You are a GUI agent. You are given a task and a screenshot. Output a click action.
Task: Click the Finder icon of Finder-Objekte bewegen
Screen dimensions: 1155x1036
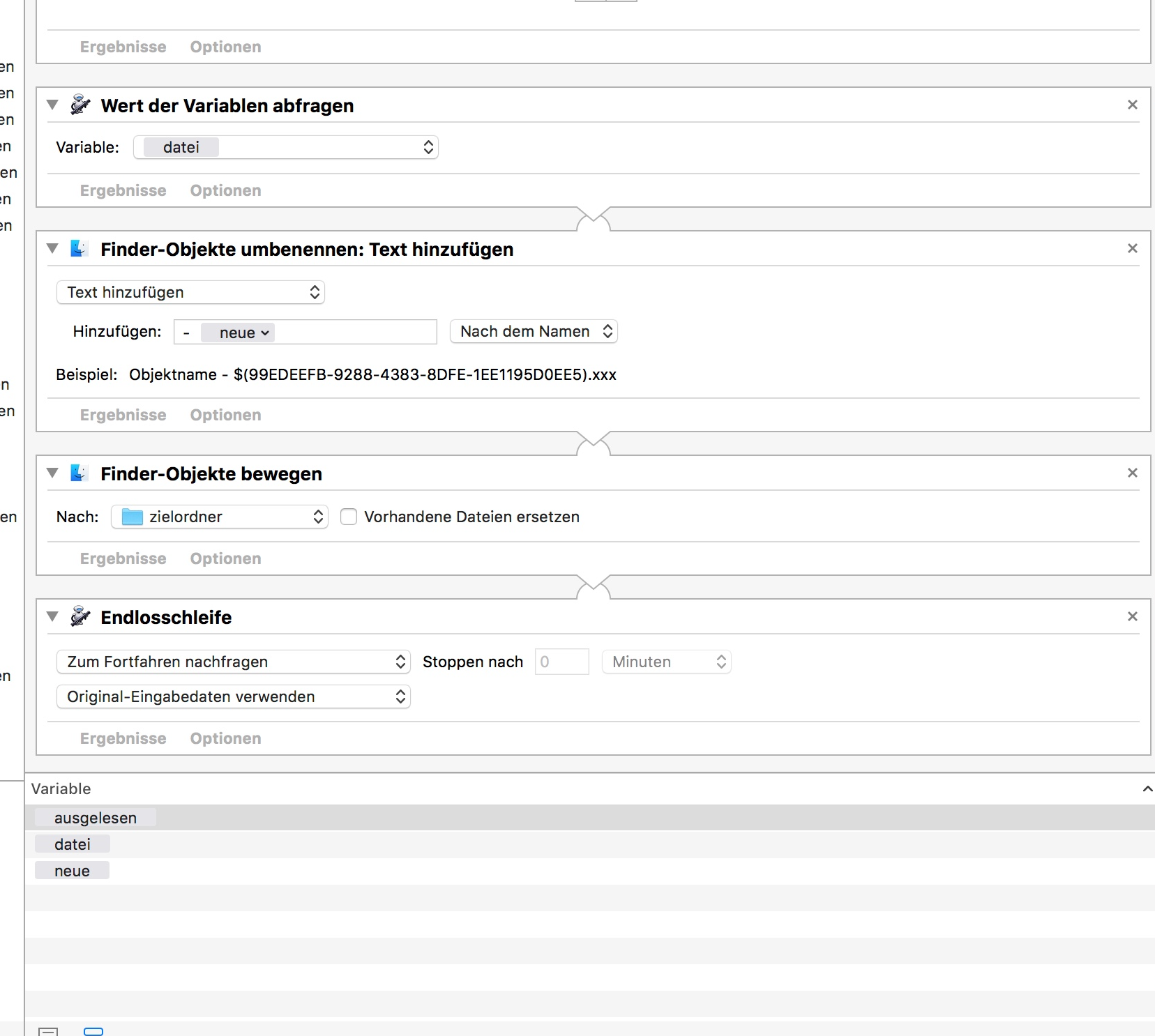[79, 473]
